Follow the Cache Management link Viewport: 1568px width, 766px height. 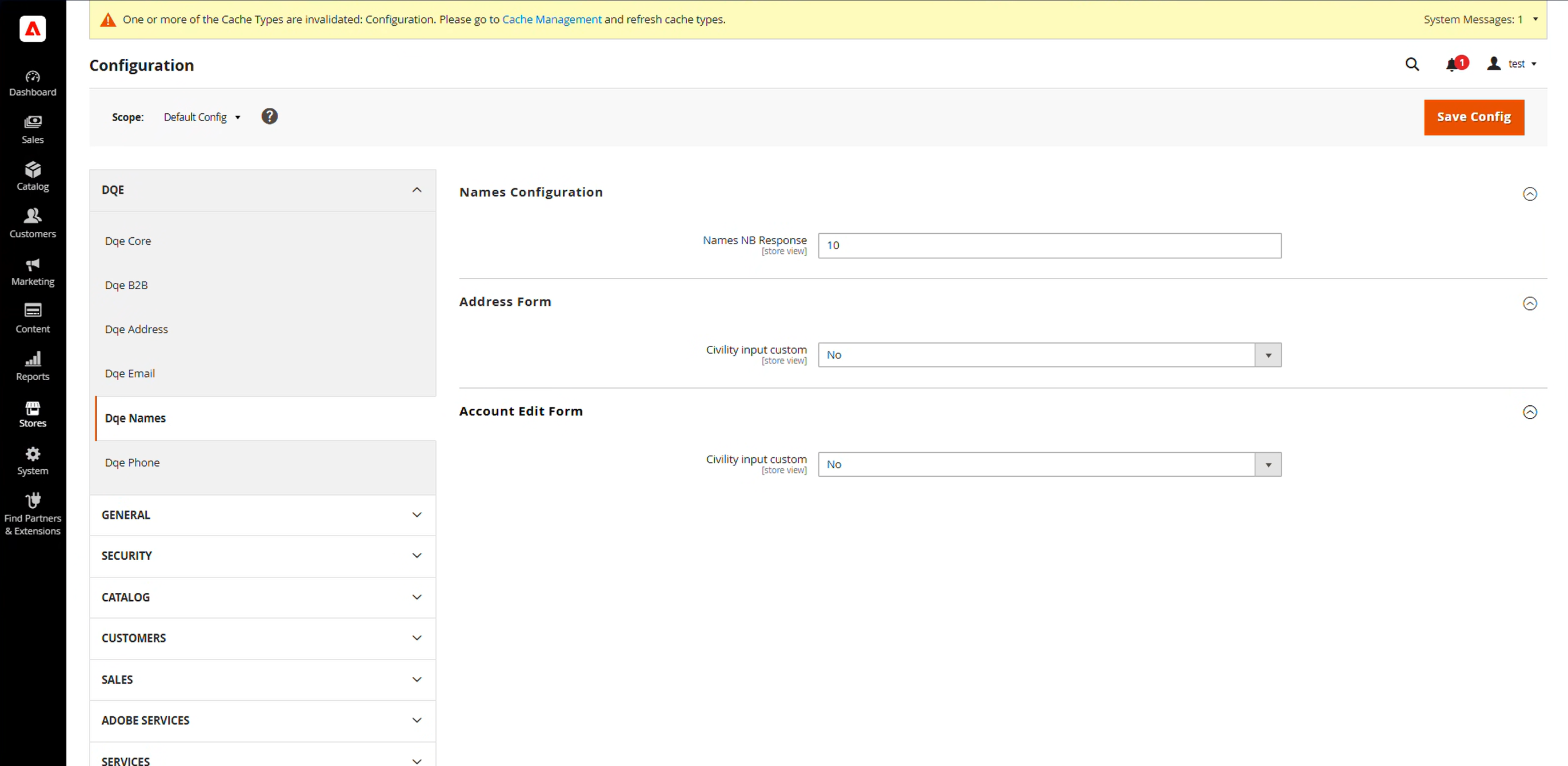coord(551,19)
